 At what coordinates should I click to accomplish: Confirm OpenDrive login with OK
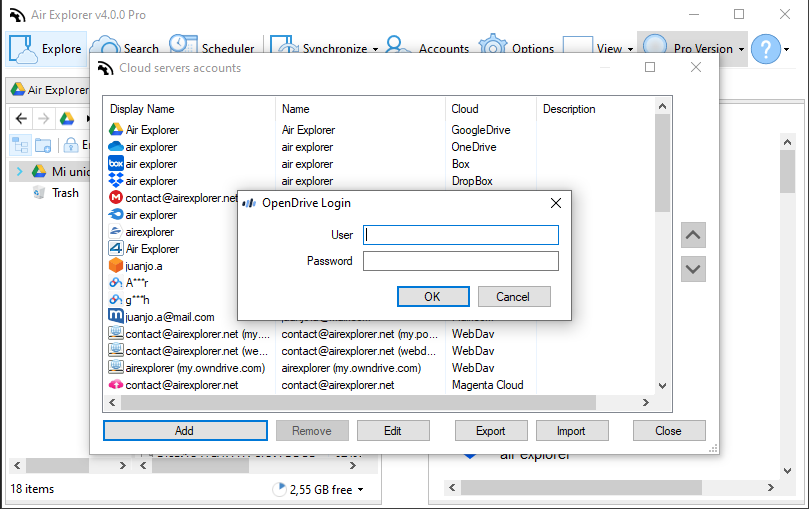433,297
